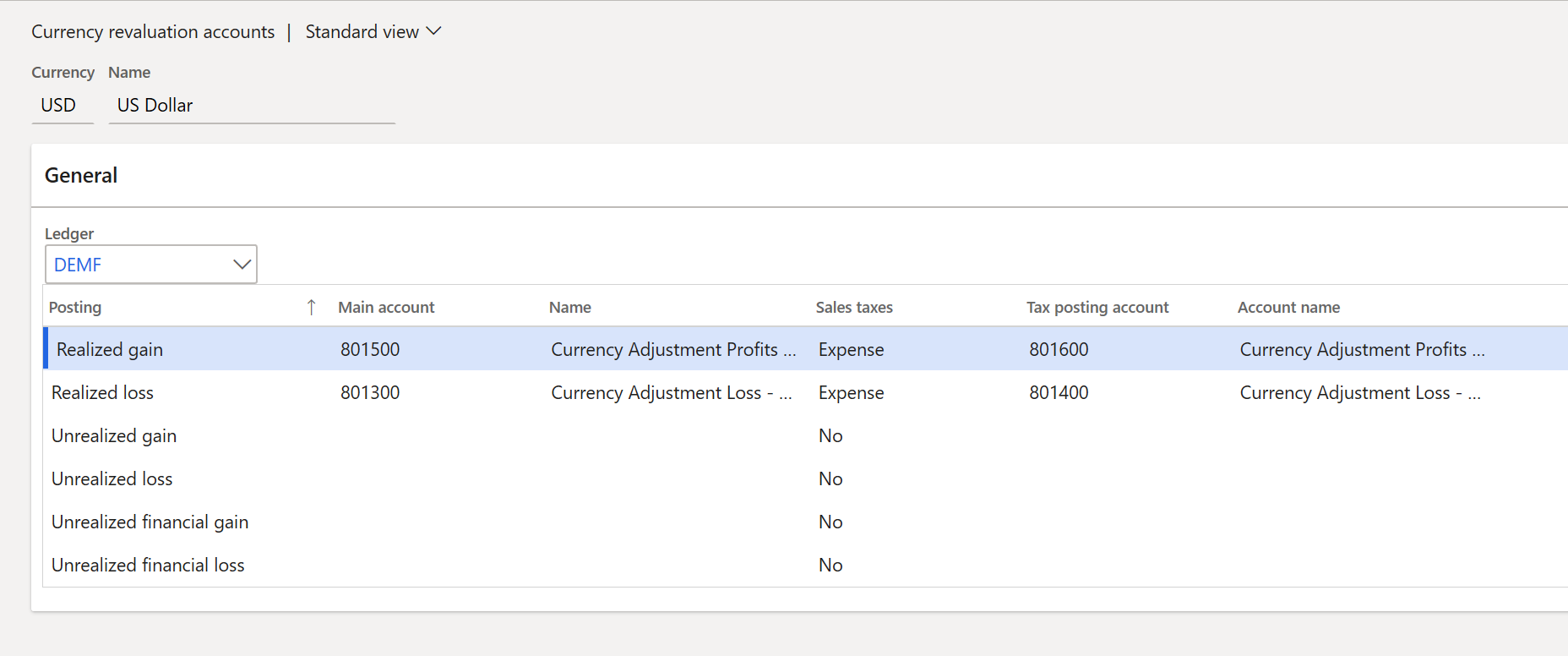
Task: Click main account 801500 cell
Action: [370, 350]
